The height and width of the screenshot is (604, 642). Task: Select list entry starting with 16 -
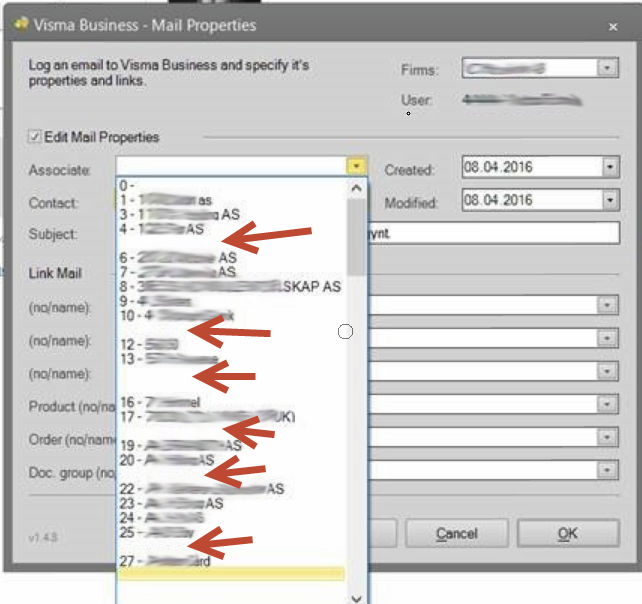(x=232, y=402)
